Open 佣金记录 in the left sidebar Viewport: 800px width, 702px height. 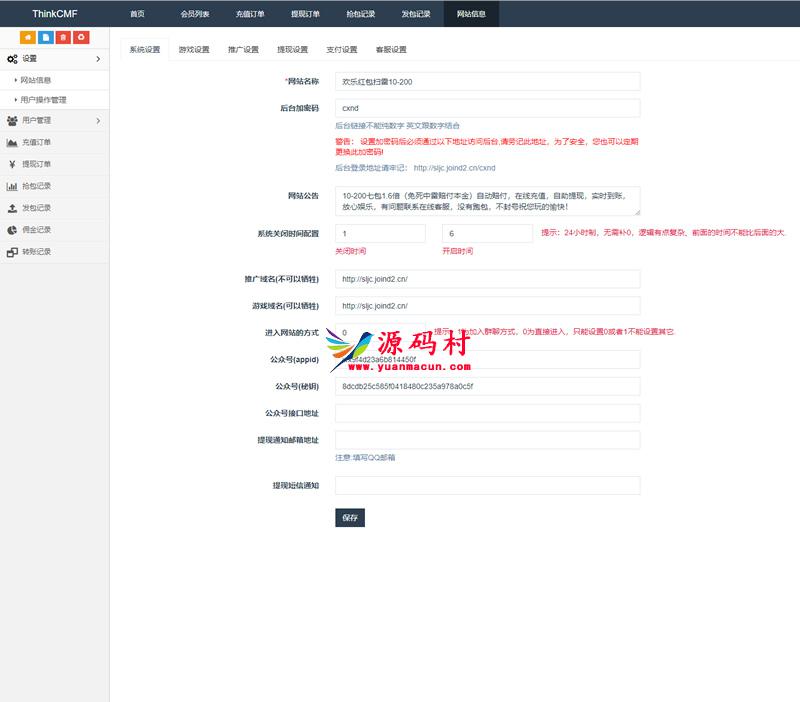(36, 230)
